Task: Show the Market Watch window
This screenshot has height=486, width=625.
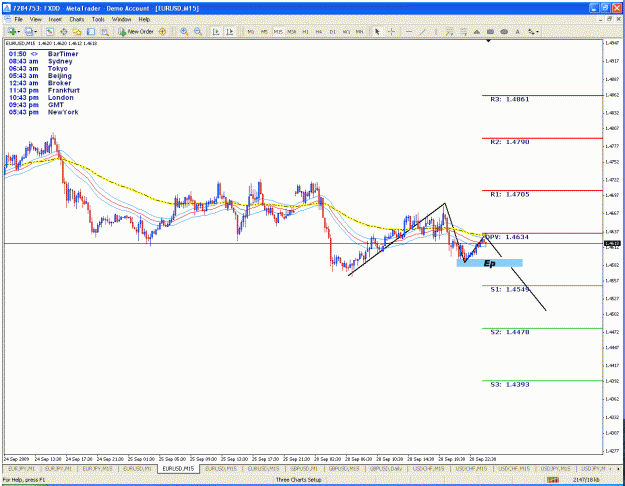Action: 49,31
